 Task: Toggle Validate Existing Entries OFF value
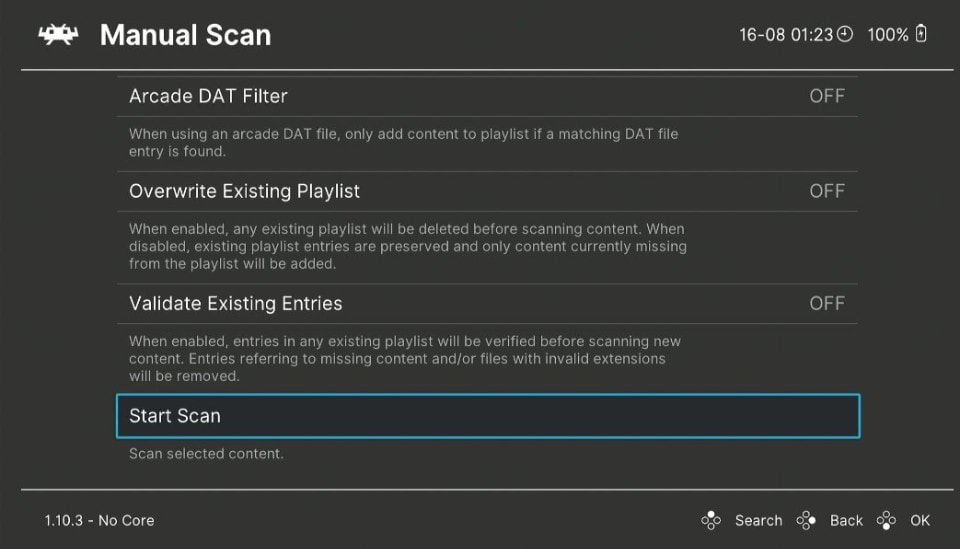[x=827, y=304]
